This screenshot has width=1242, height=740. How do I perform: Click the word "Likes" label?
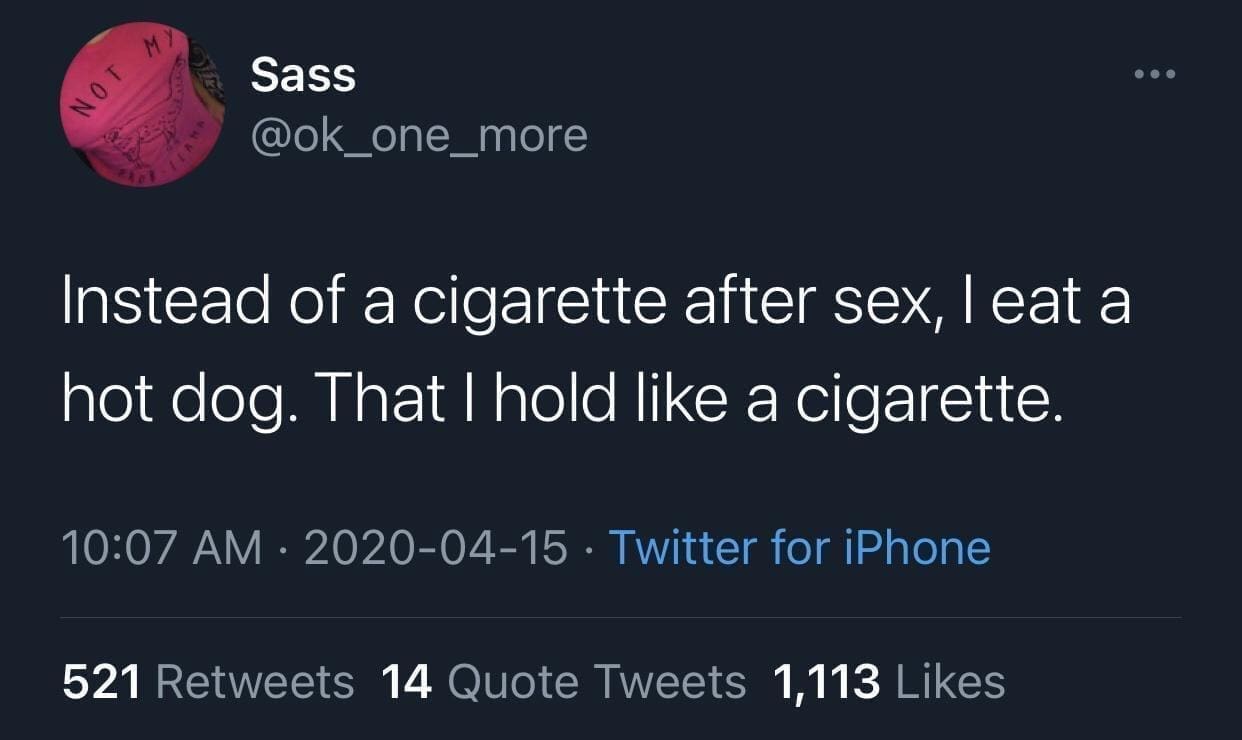pos(951,682)
